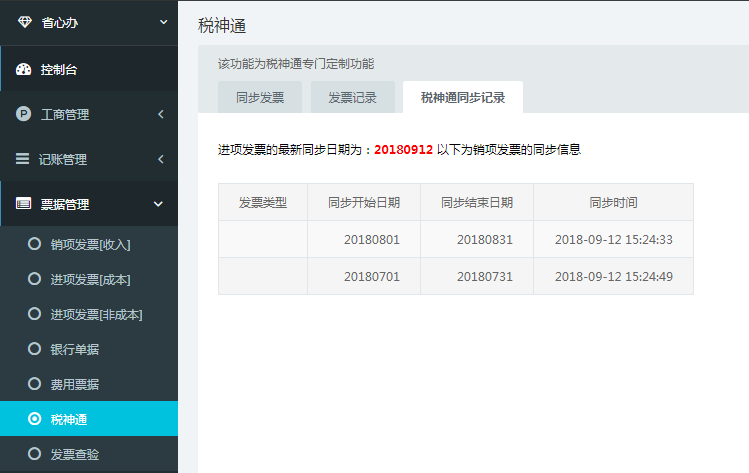Click the 税神通 page heading
The height and width of the screenshot is (473, 749).
pyautogui.click(x=222, y=25)
